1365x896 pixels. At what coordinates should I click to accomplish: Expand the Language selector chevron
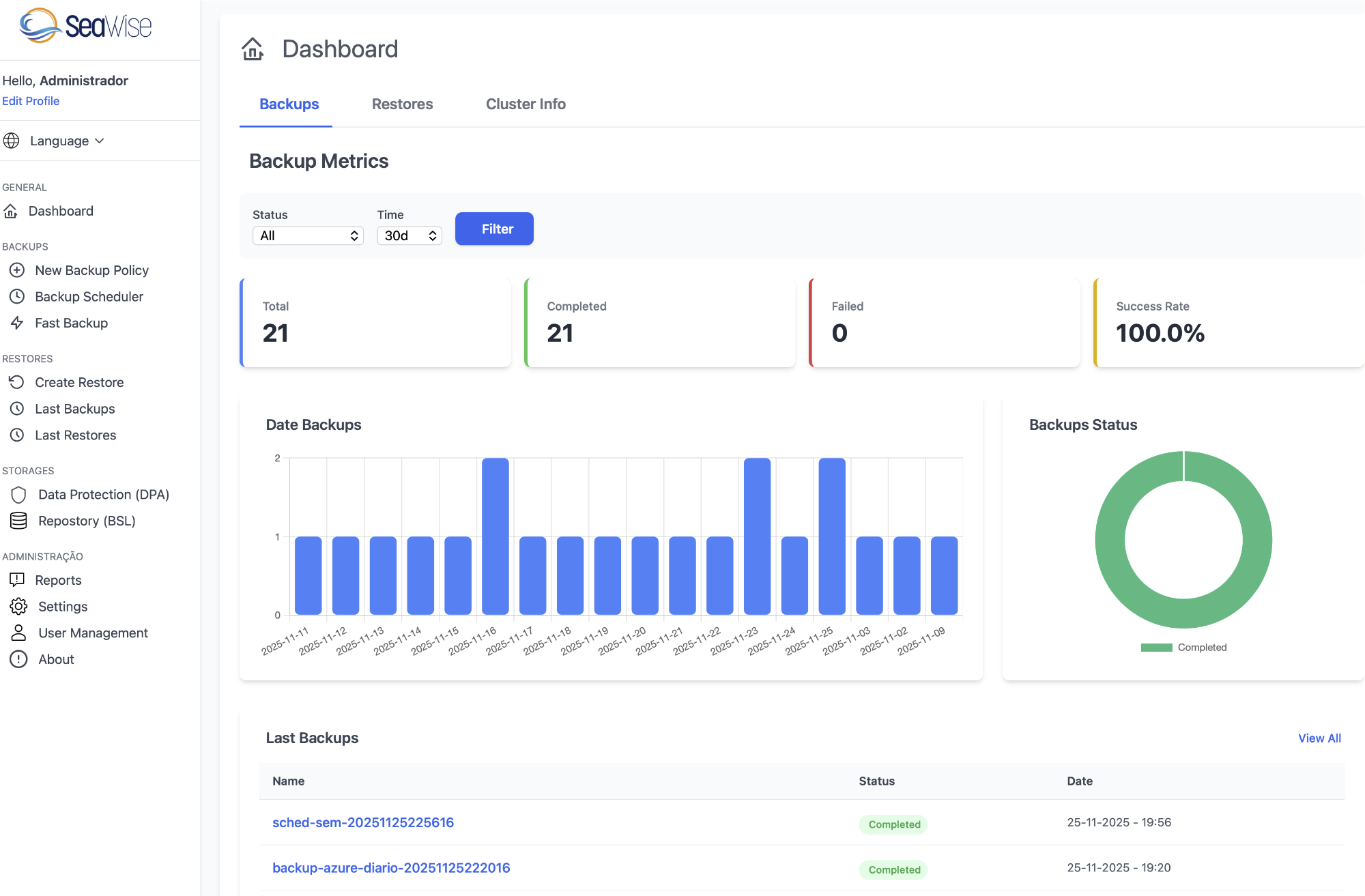[x=100, y=141]
